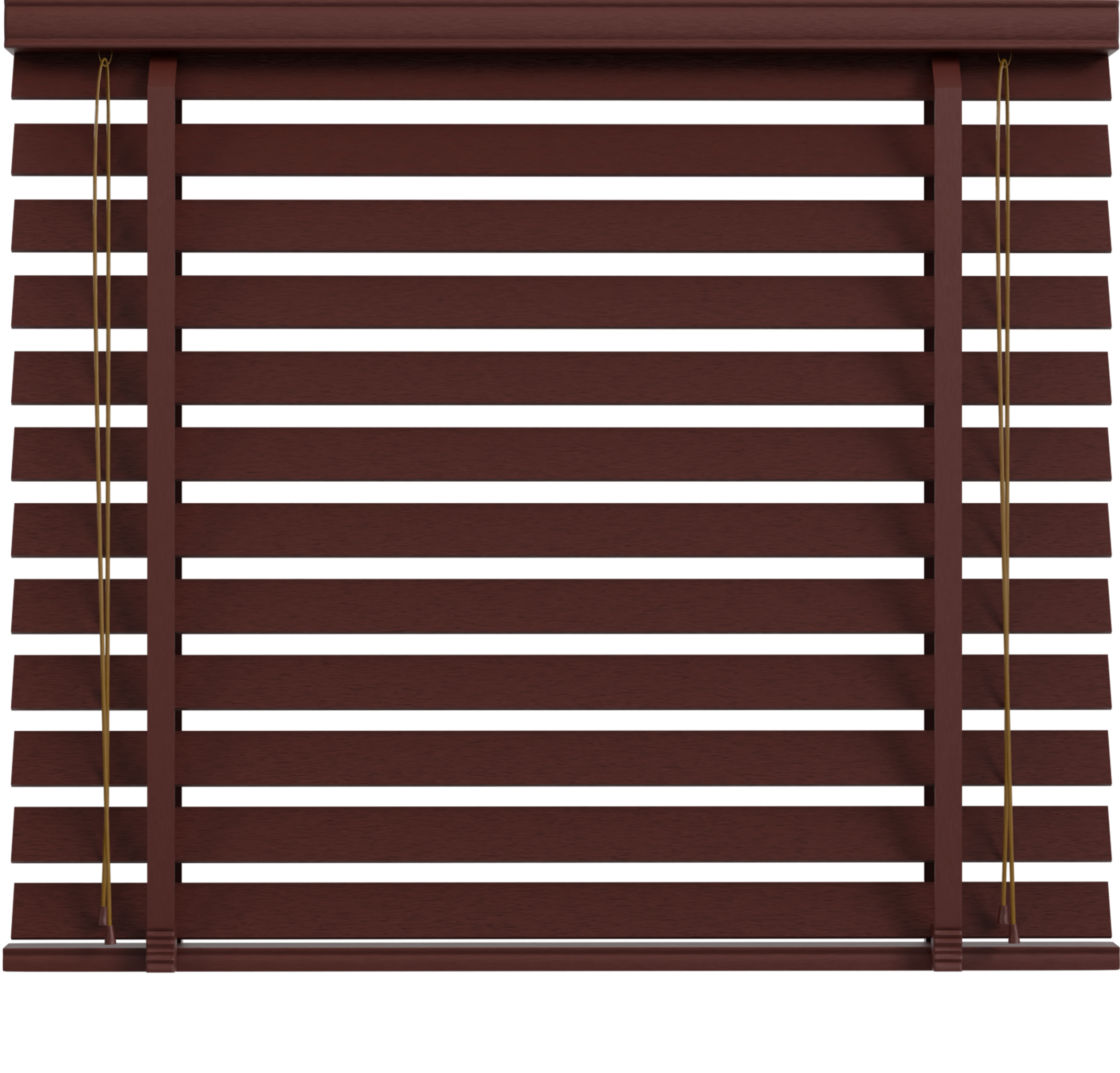Click the top valance of the blinds
This screenshot has width=1120, height=1073.
coord(560,26)
